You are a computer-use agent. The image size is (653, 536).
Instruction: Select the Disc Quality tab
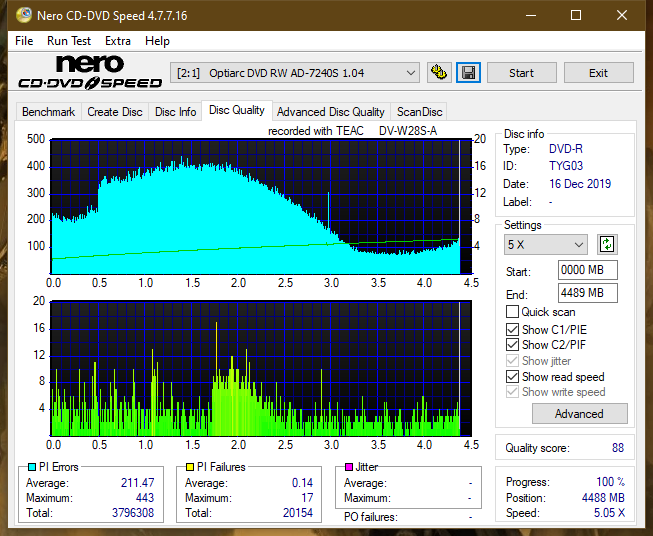[x=237, y=110]
